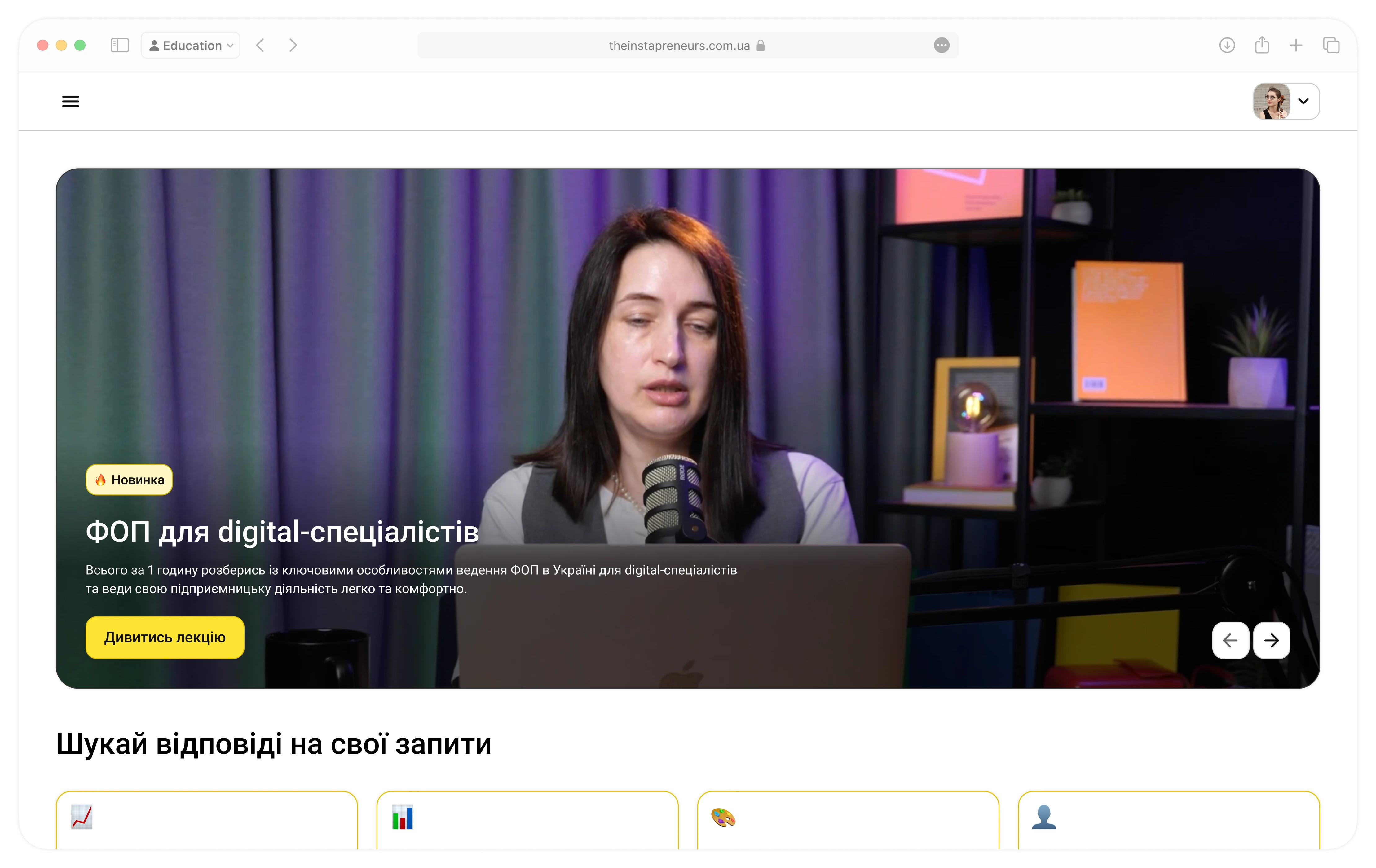The height and width of the screenshot is (868, 1376).
Task: Advance to next banner slide
Action: tap(1272, 640)
